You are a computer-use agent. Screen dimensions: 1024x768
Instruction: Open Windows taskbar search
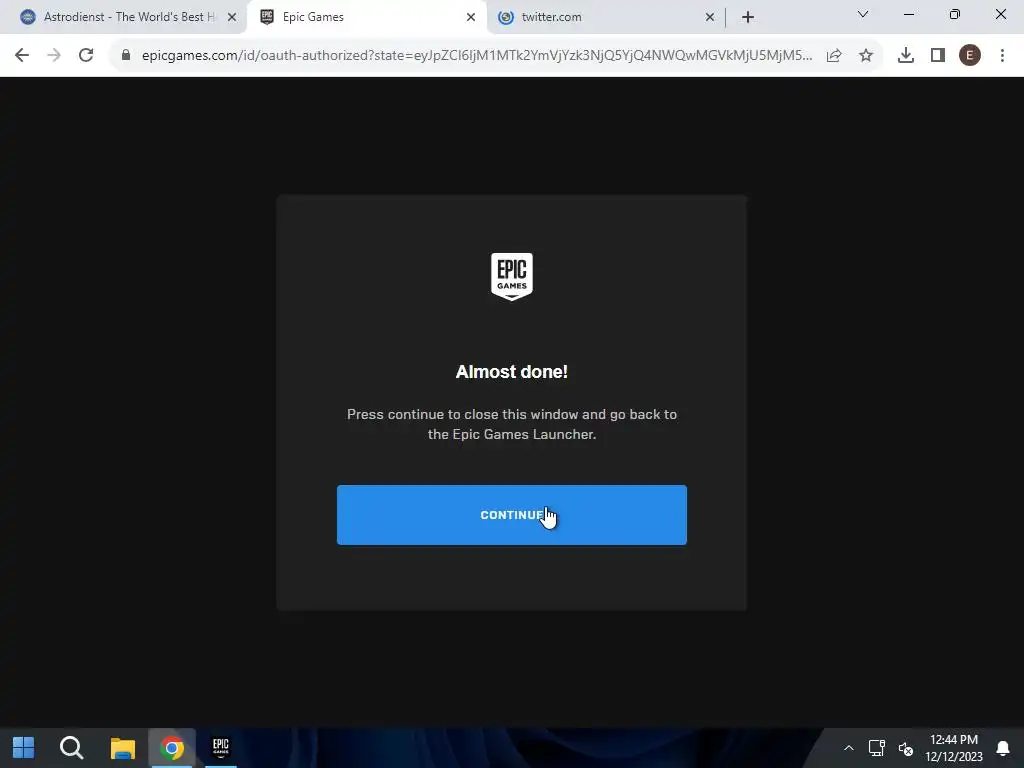tap(71, 748)
